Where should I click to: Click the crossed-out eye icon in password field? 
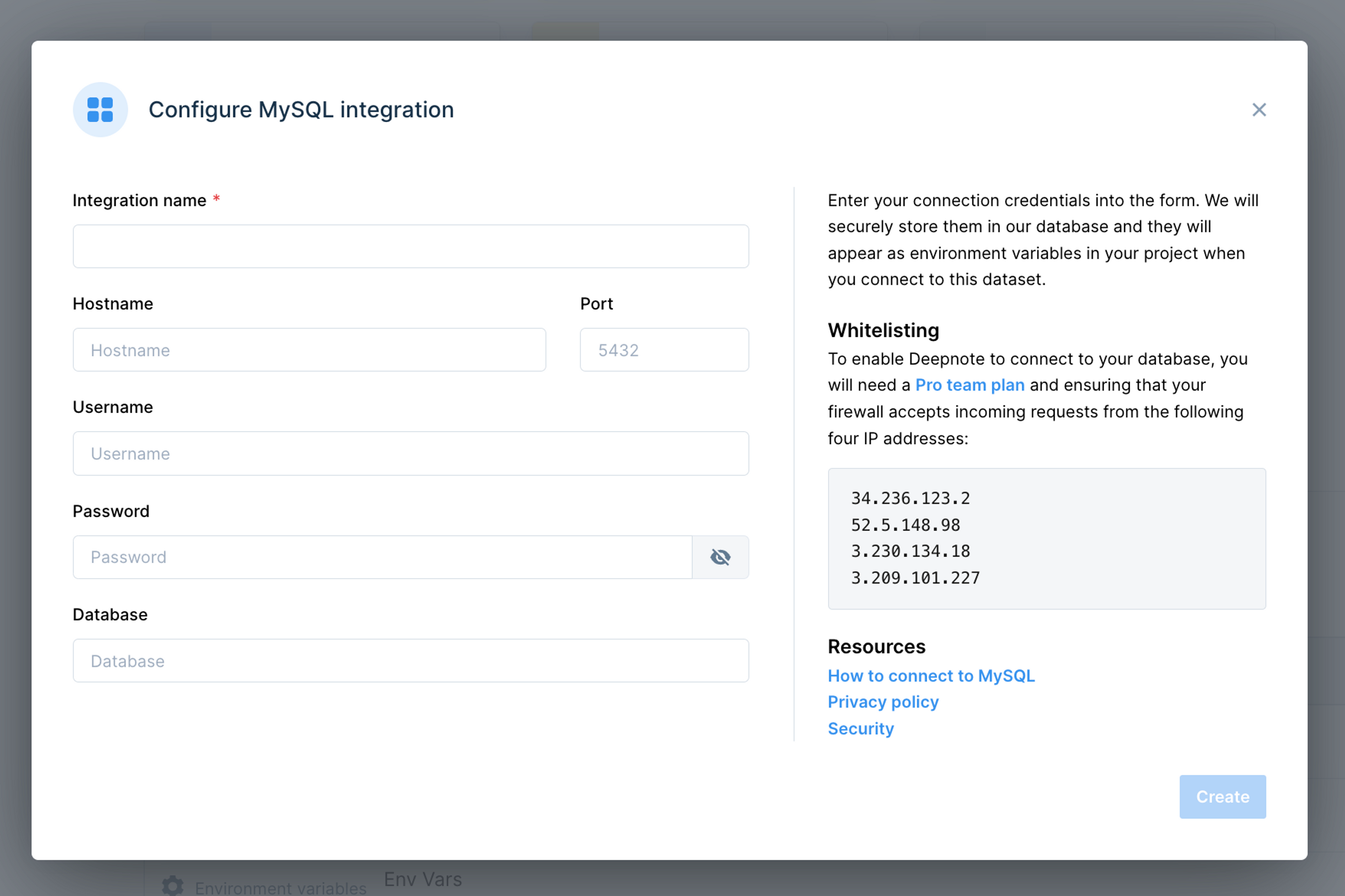pyautogui.click(x=720, y=557)
